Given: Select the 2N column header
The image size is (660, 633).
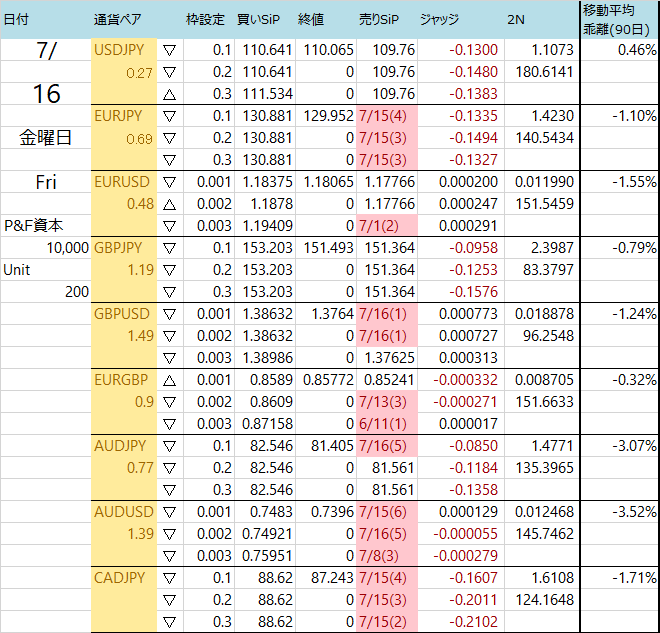Looking at the screenshot, I should [x=516, y=19].
